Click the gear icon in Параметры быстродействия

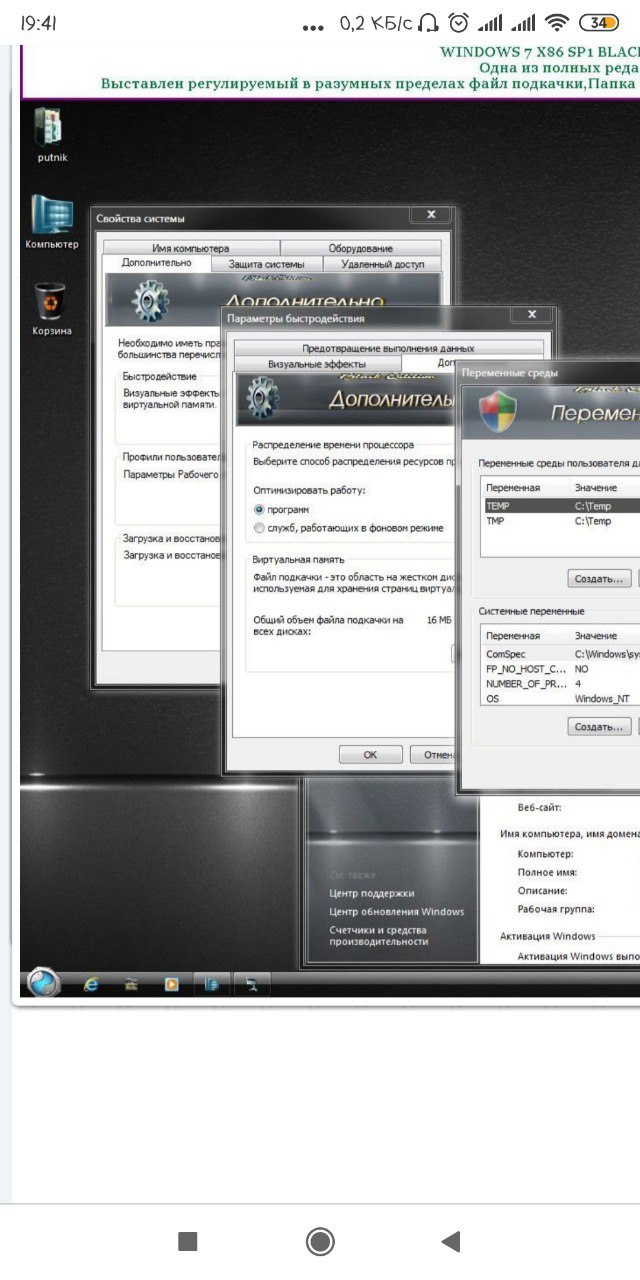[262, 397]
